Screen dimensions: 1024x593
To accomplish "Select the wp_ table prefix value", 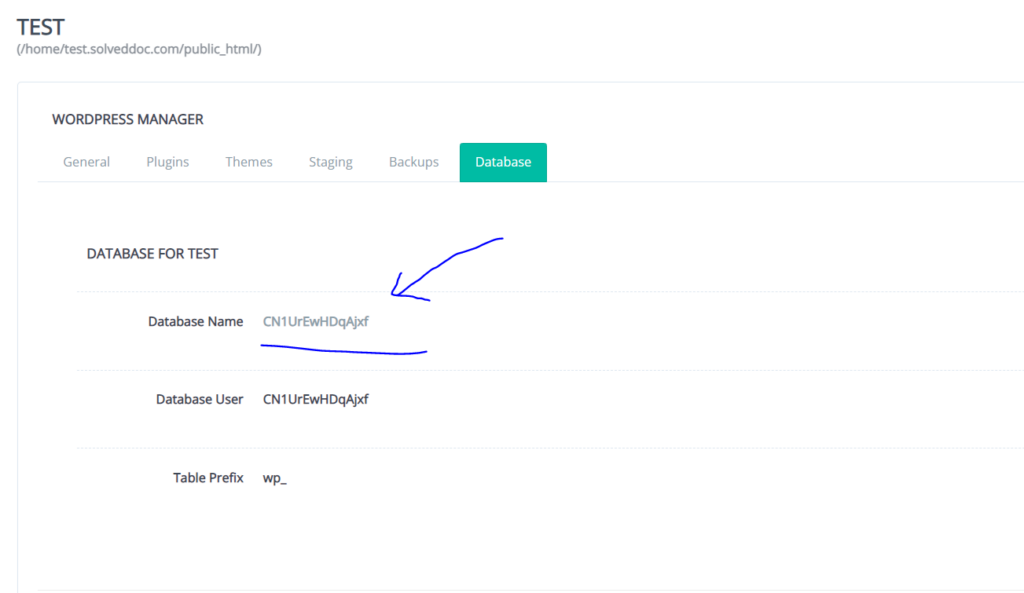I will point(274,478).
